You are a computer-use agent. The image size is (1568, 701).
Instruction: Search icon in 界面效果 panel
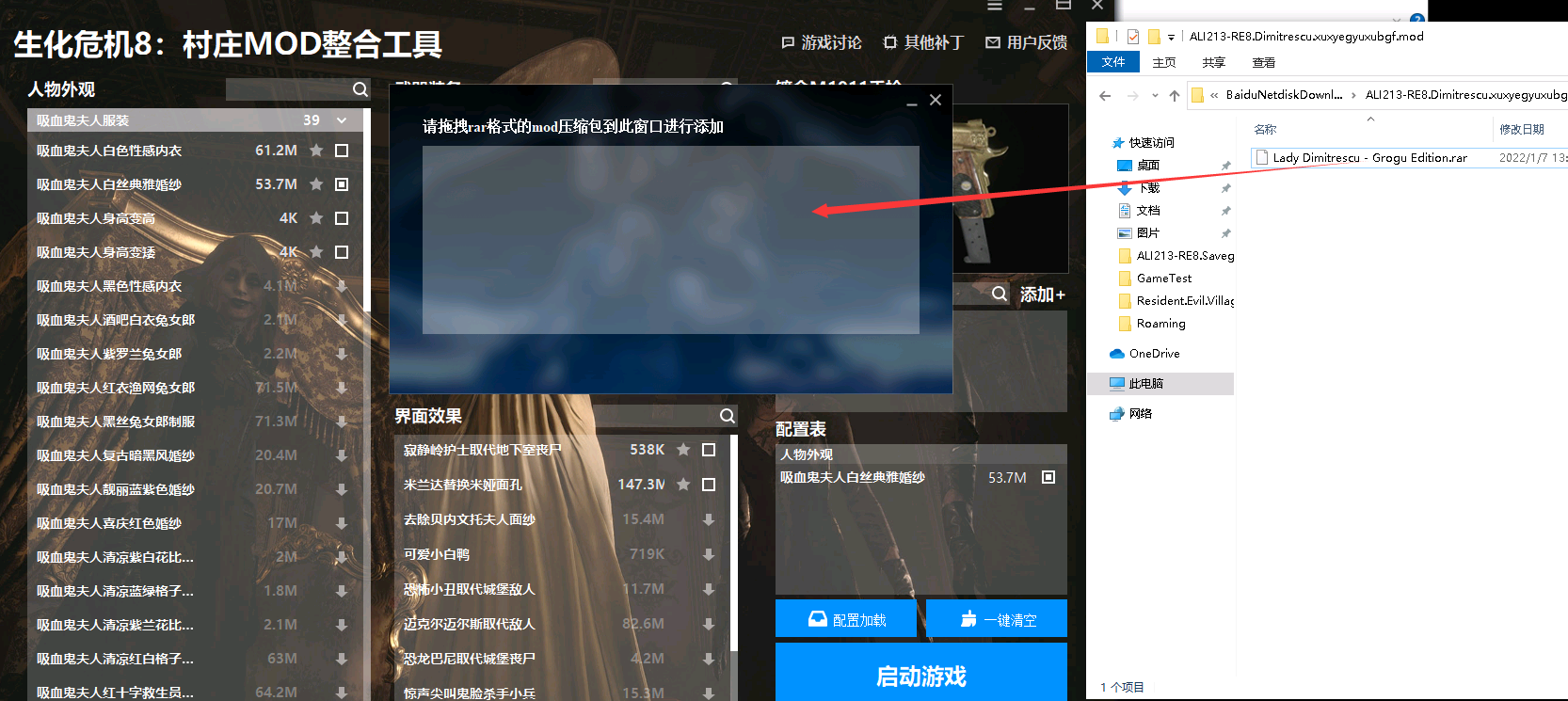pyautogui.click(x=728, y=416)
